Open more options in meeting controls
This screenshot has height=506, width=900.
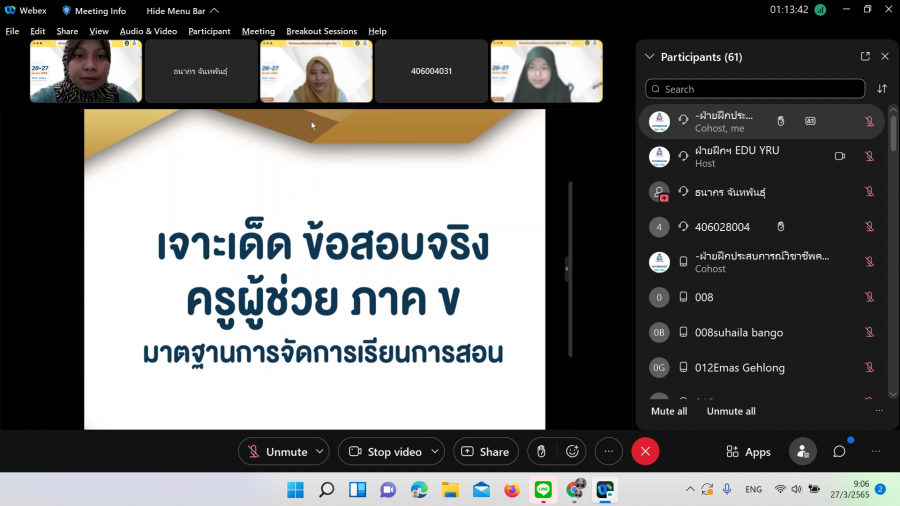(x=609, y=452)
